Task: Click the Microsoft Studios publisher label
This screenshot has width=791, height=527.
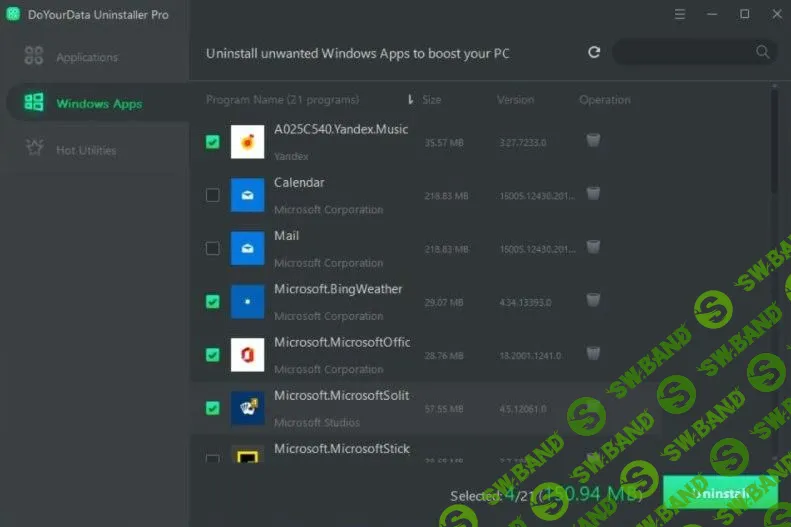Action: tap(317, 423)
